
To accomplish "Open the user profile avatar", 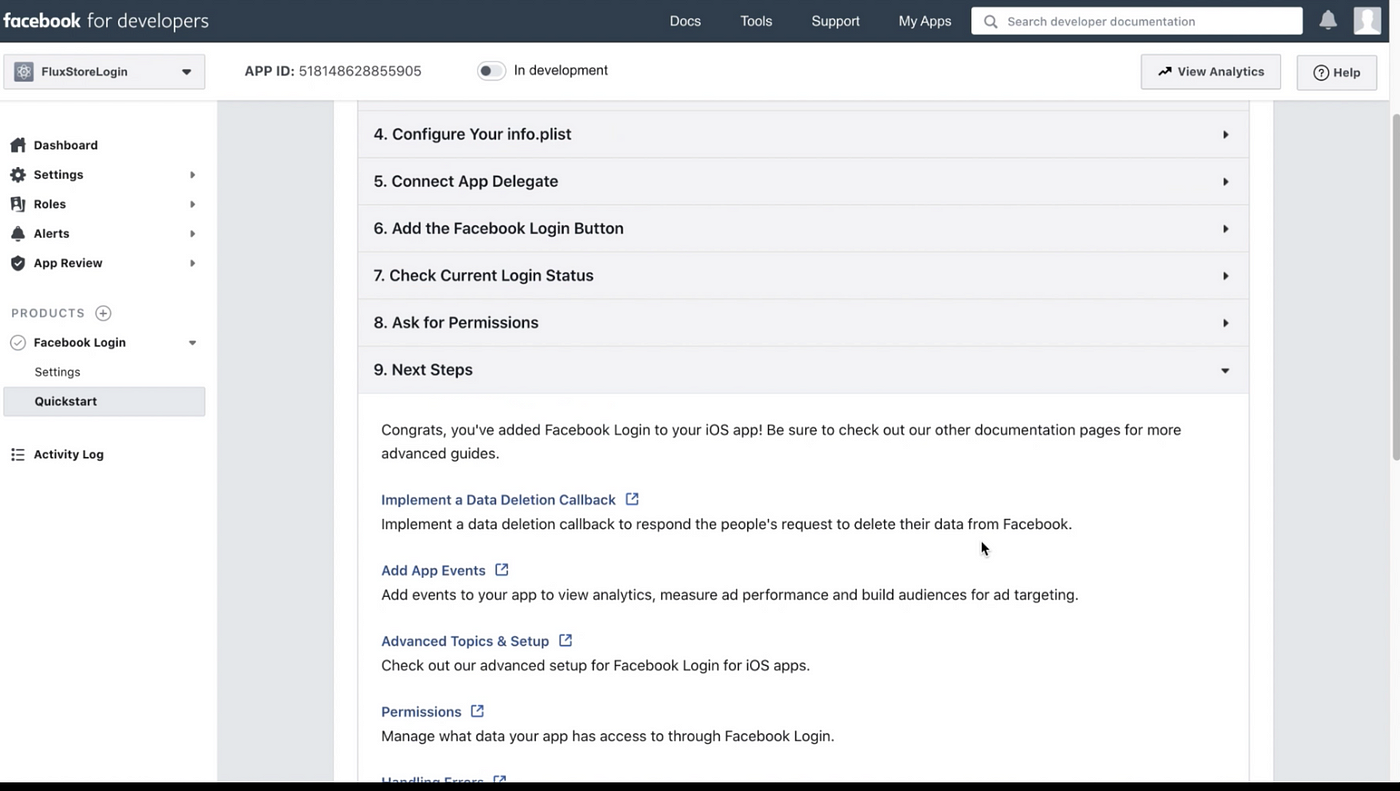I will point(1367,20).
